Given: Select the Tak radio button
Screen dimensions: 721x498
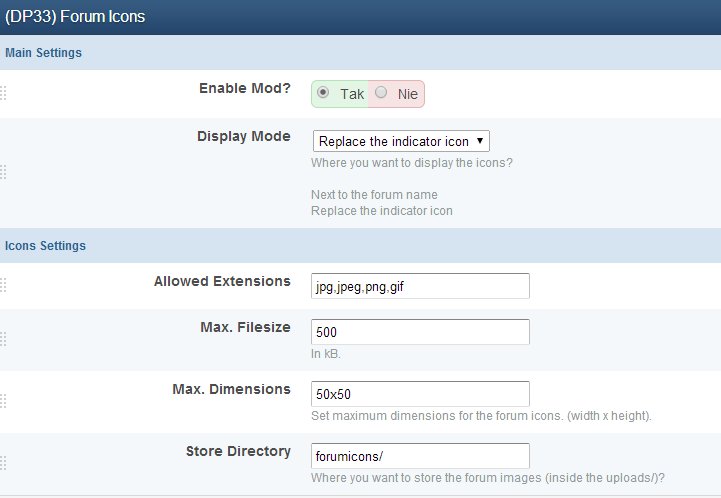Looking at the screenshot, I should point(323,93).
